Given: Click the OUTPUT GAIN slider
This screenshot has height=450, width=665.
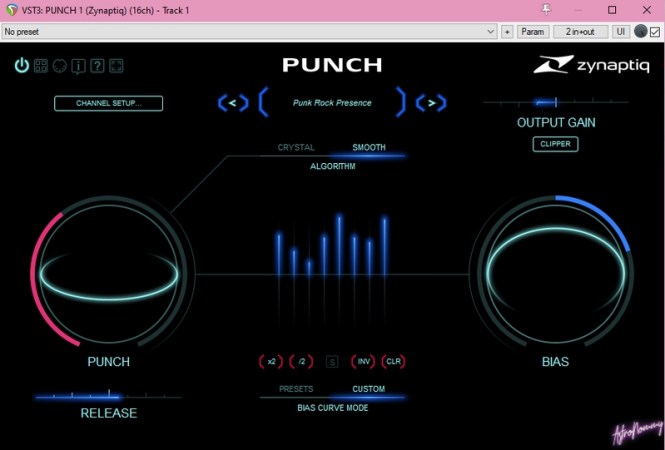Looking at the screenshot, I should 556,102.
